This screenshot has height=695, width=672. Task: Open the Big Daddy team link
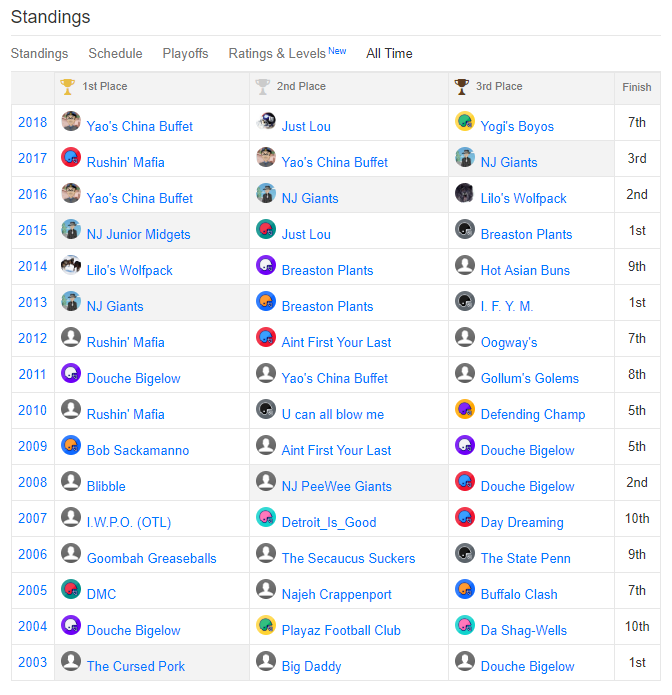pos(312,666)
